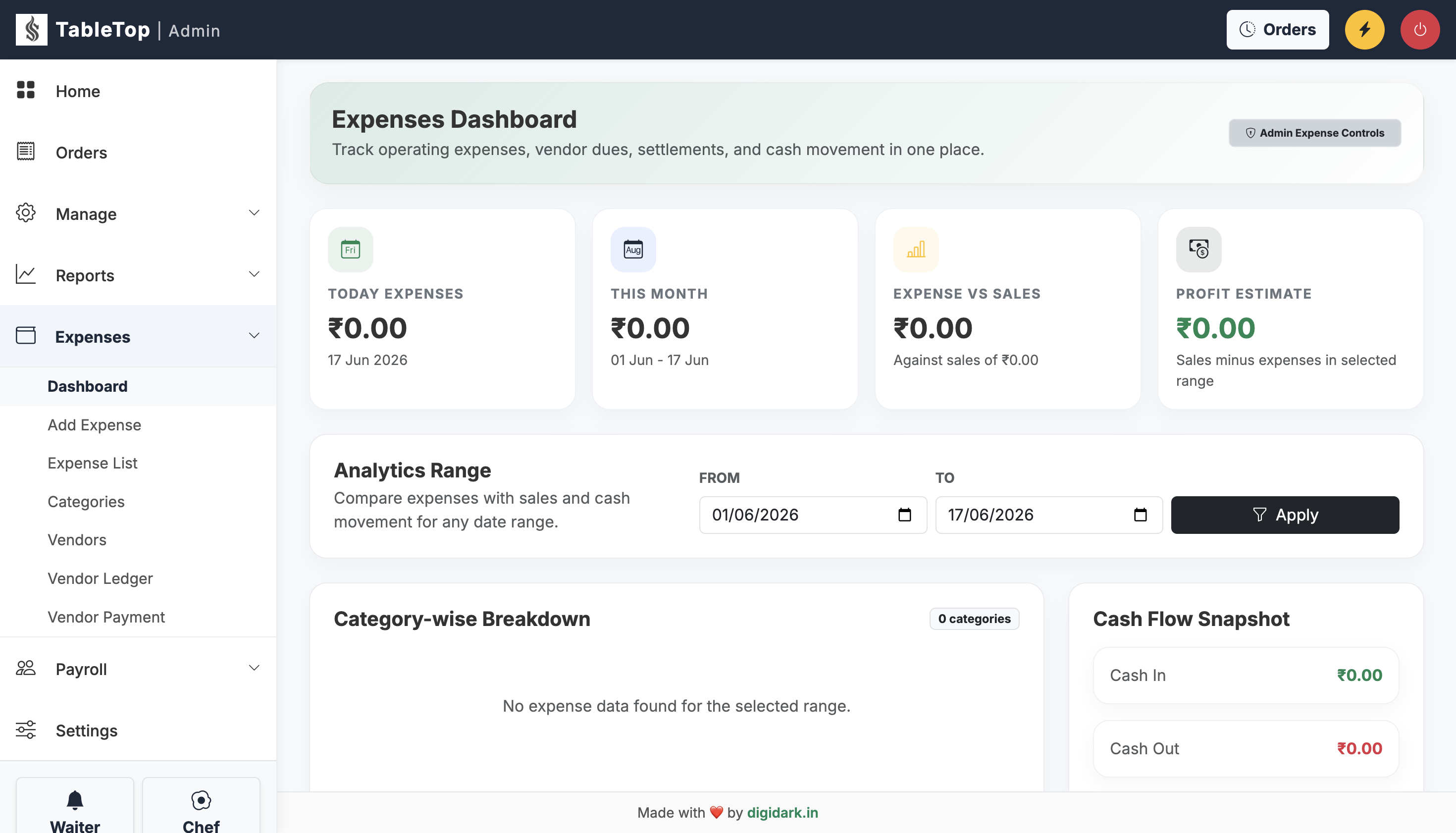Click the 0 categories badge
The image size is (1456, 833).
[x=974, y=619]
